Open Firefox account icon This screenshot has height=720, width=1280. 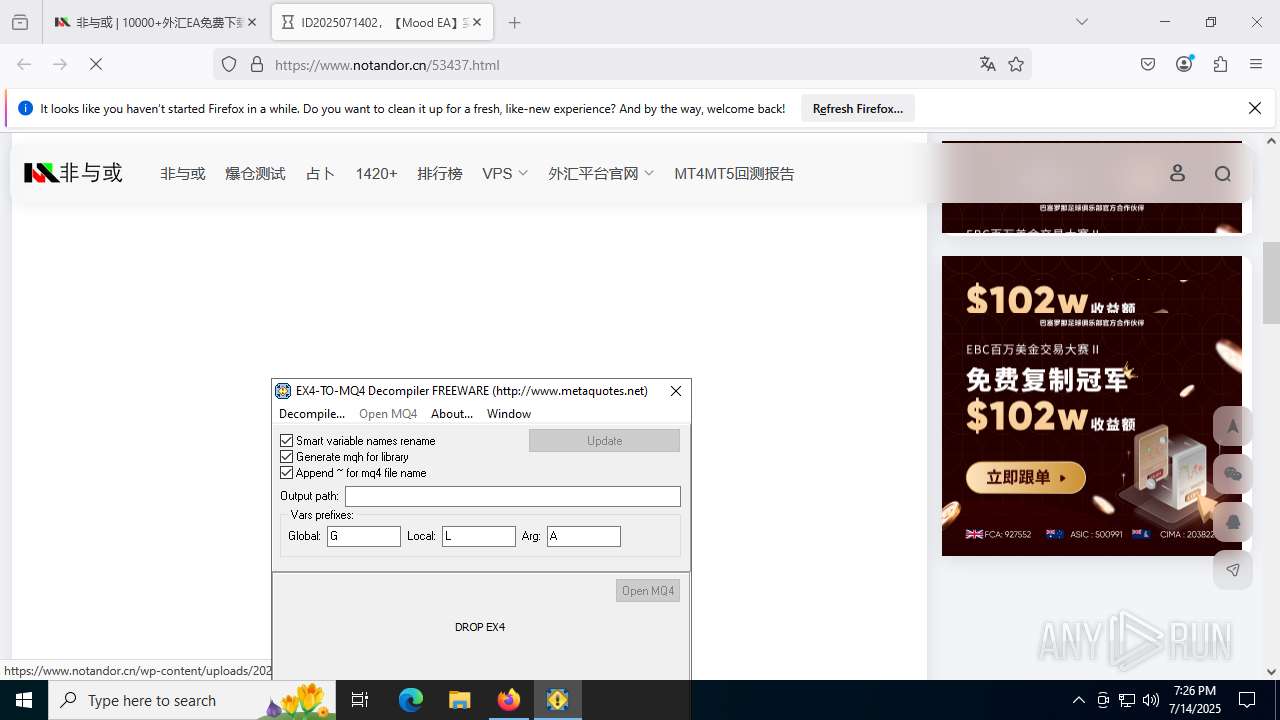1184,64
